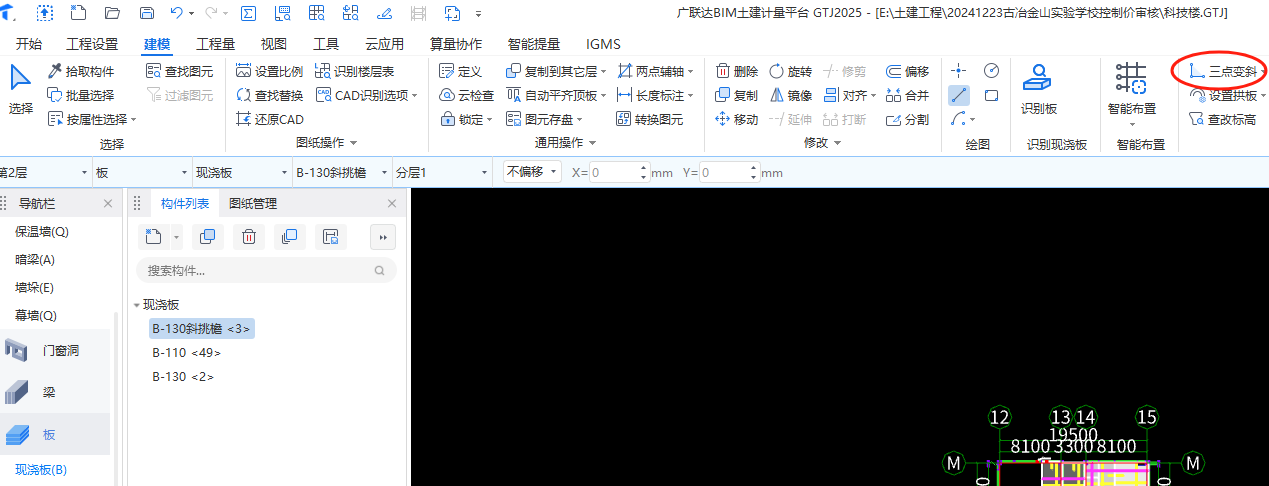Collapse the 现浇板 tree node

coord(136,305)
